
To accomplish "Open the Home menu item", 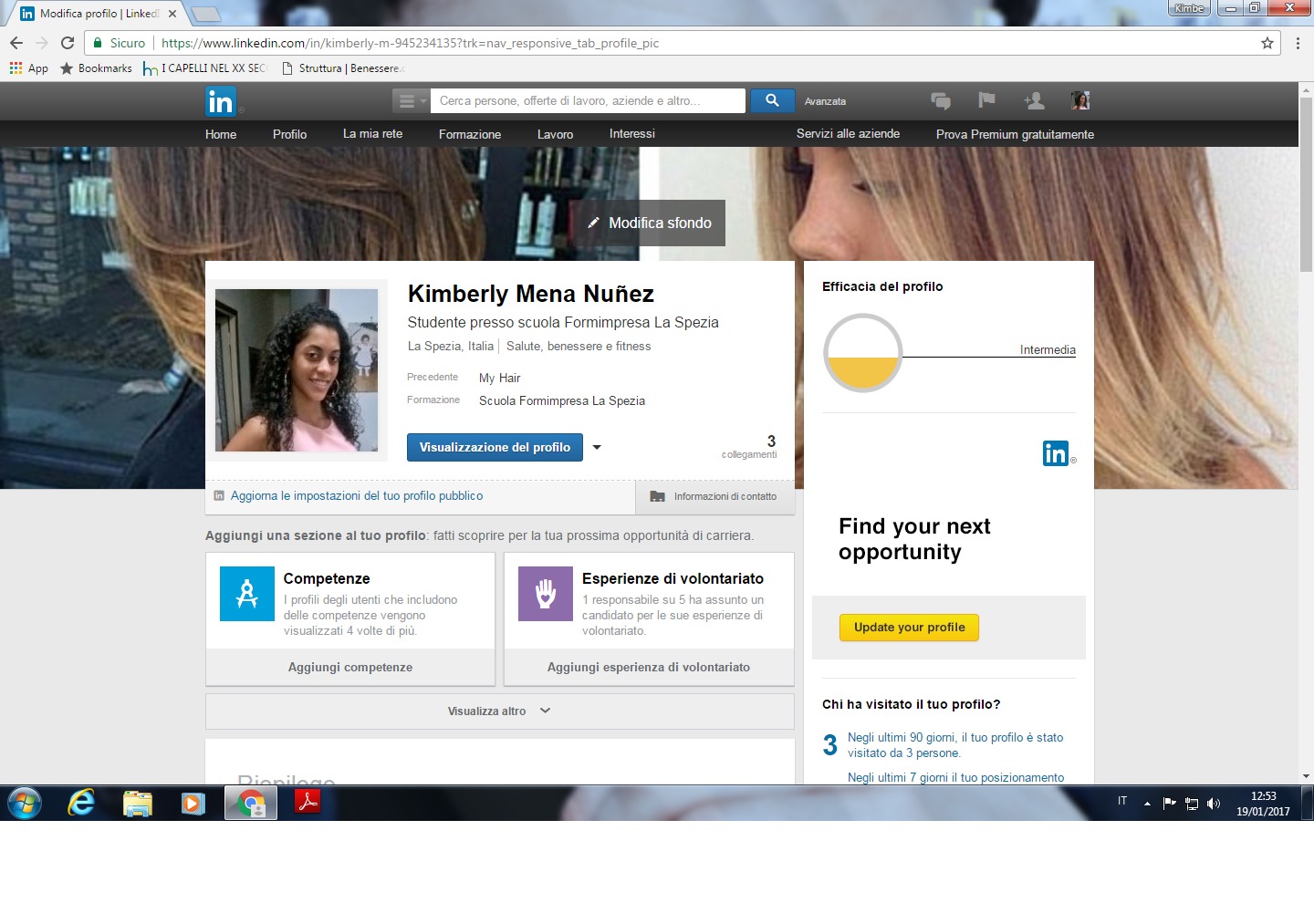I will (221, 134).
